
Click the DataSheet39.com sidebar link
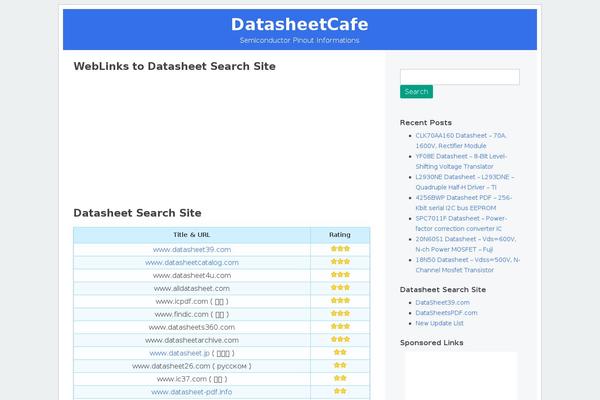(442, 302)
